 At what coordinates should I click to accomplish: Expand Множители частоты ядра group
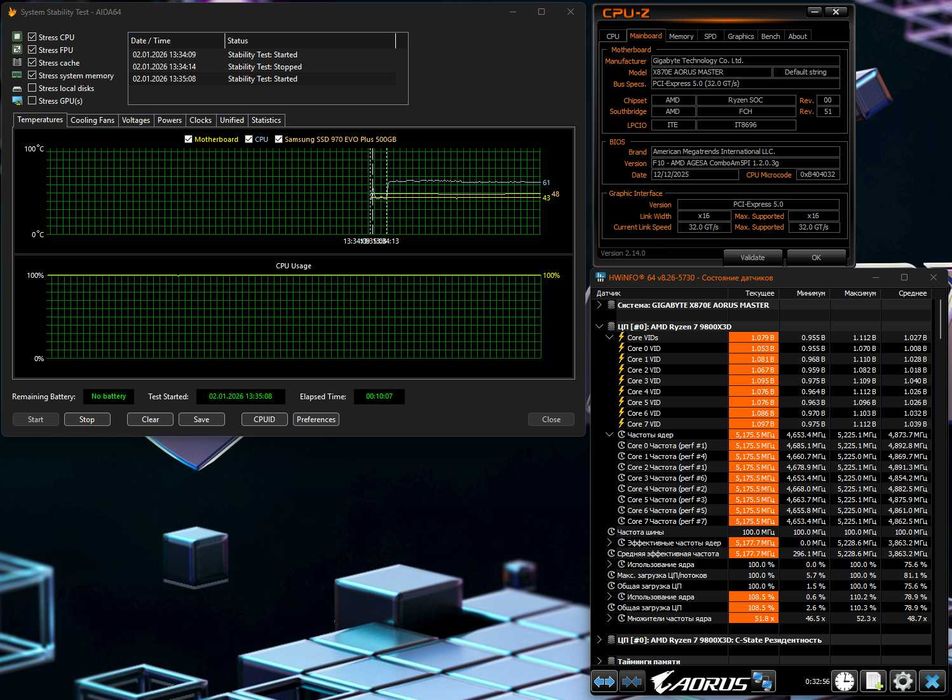(x=610, y=618)
